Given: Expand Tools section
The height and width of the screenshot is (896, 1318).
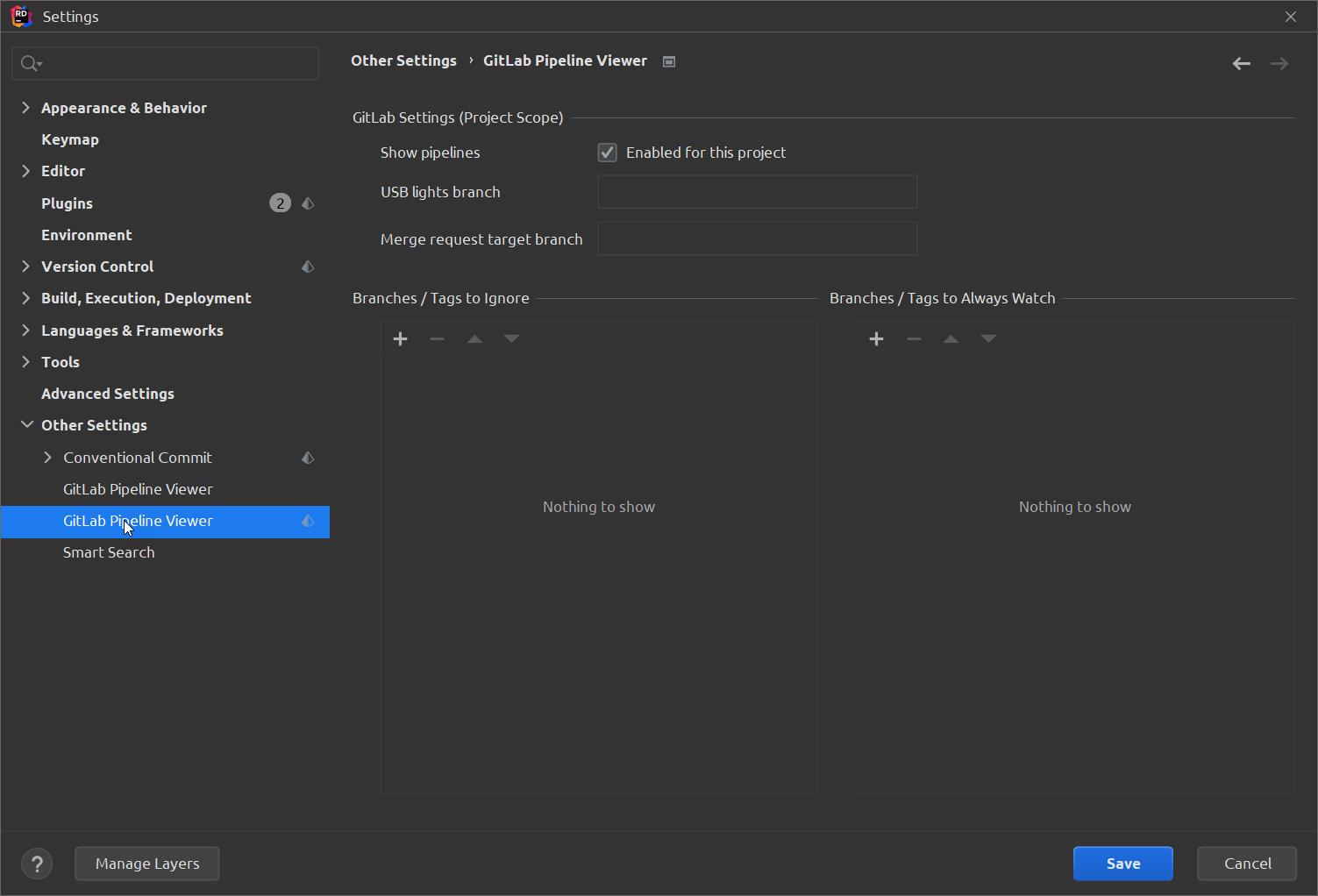Looking at the screenshot, I should pos(25,362).
